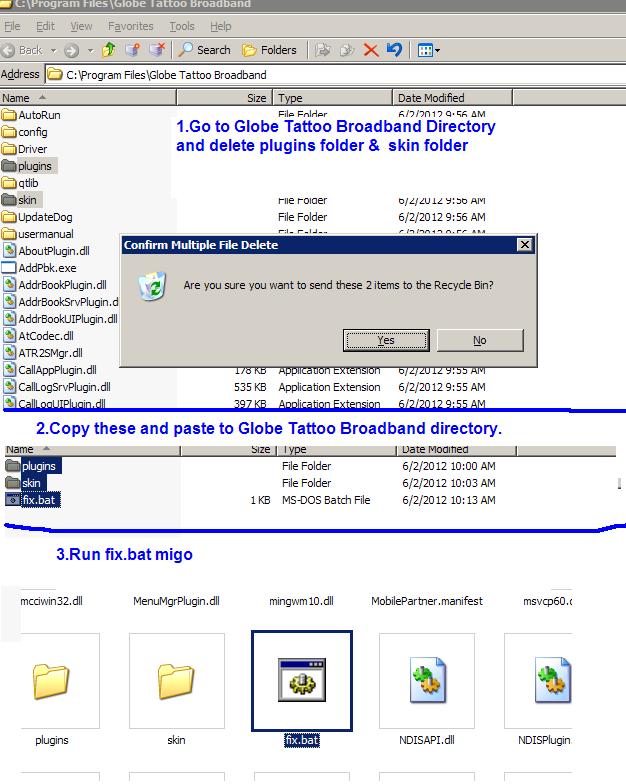
Task: Click the Back navigation arrow icon
Action: (8, 50)
